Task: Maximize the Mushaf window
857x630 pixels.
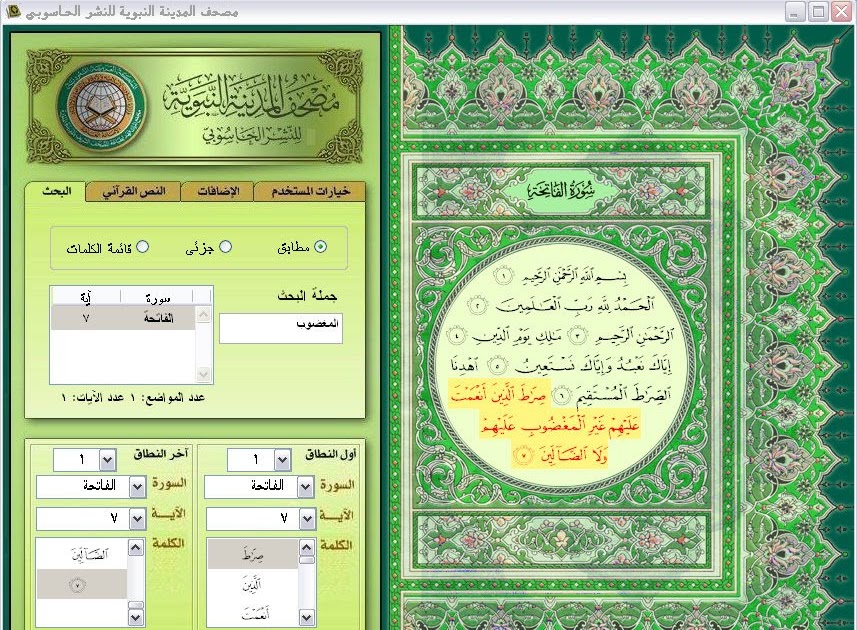Action: point(818,11)
